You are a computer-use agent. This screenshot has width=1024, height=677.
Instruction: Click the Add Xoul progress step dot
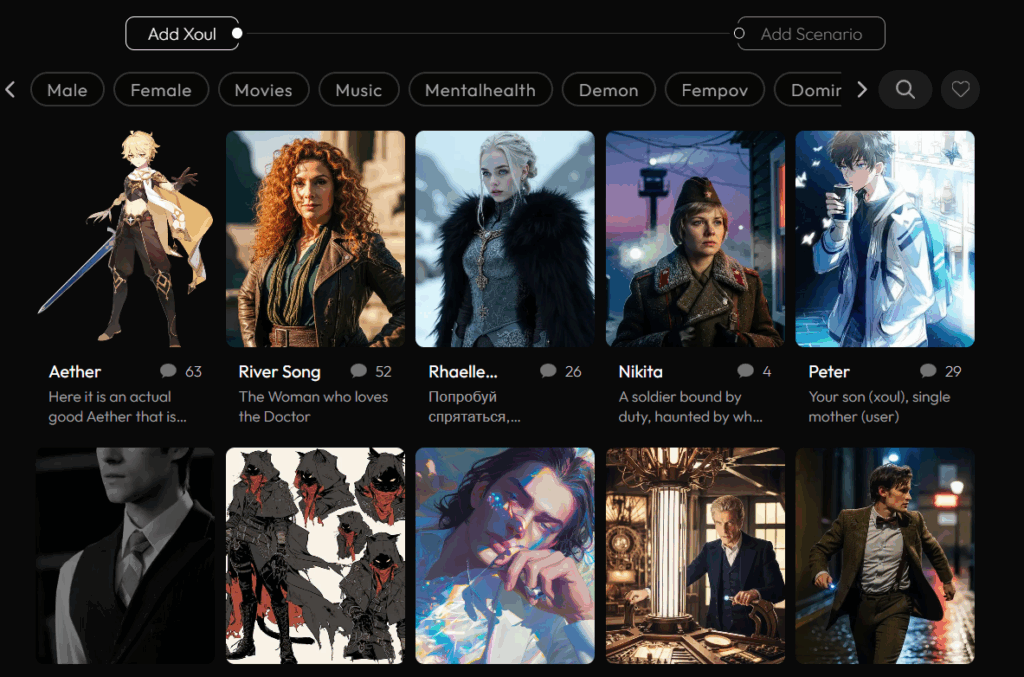(237, 34)
